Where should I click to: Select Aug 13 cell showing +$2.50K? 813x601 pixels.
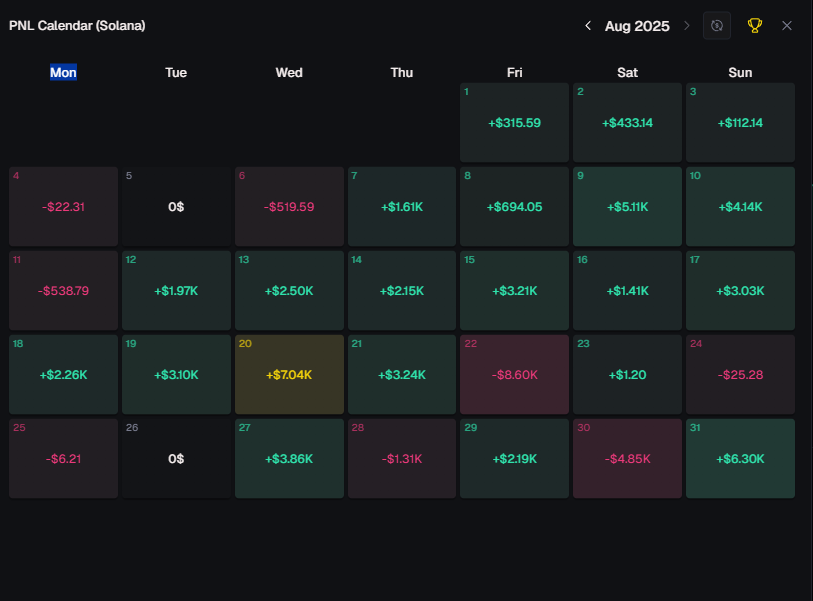pos(289,290)
